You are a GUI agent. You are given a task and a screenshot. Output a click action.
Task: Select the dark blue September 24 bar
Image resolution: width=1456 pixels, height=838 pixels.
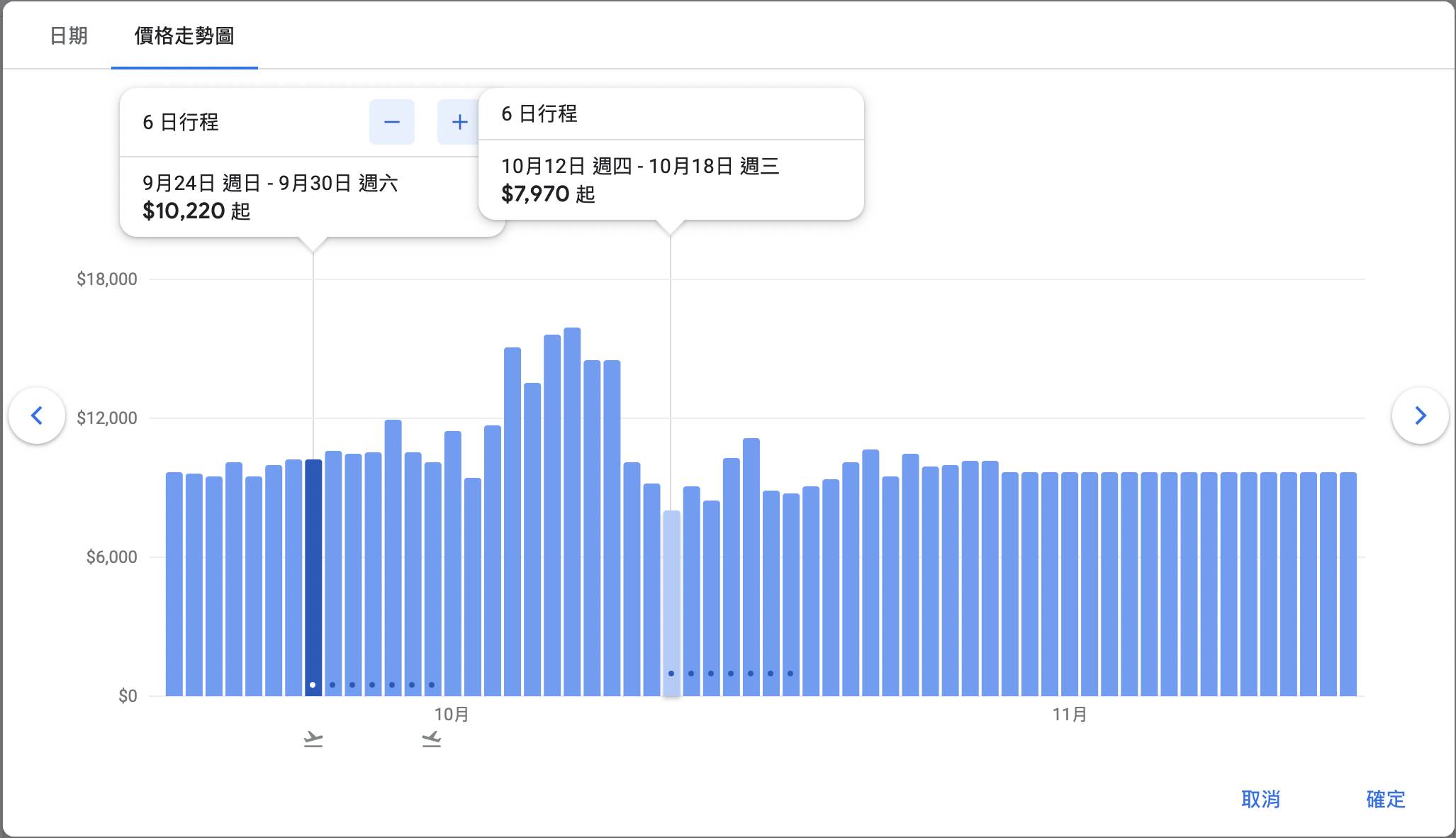313,578
